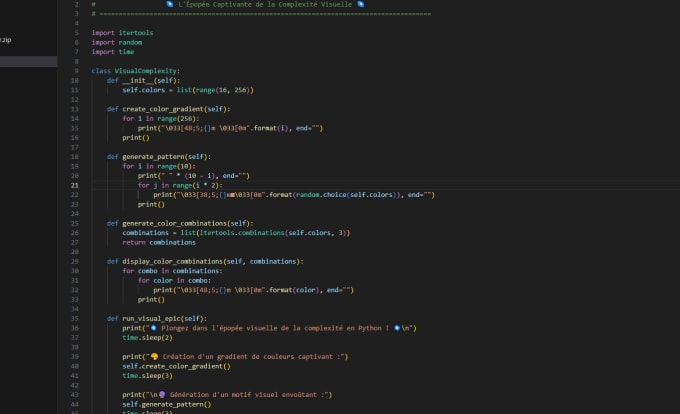Click the 'self.create_color_gradient()' call
Screen dimensions: 680x414
pos(176,366)
